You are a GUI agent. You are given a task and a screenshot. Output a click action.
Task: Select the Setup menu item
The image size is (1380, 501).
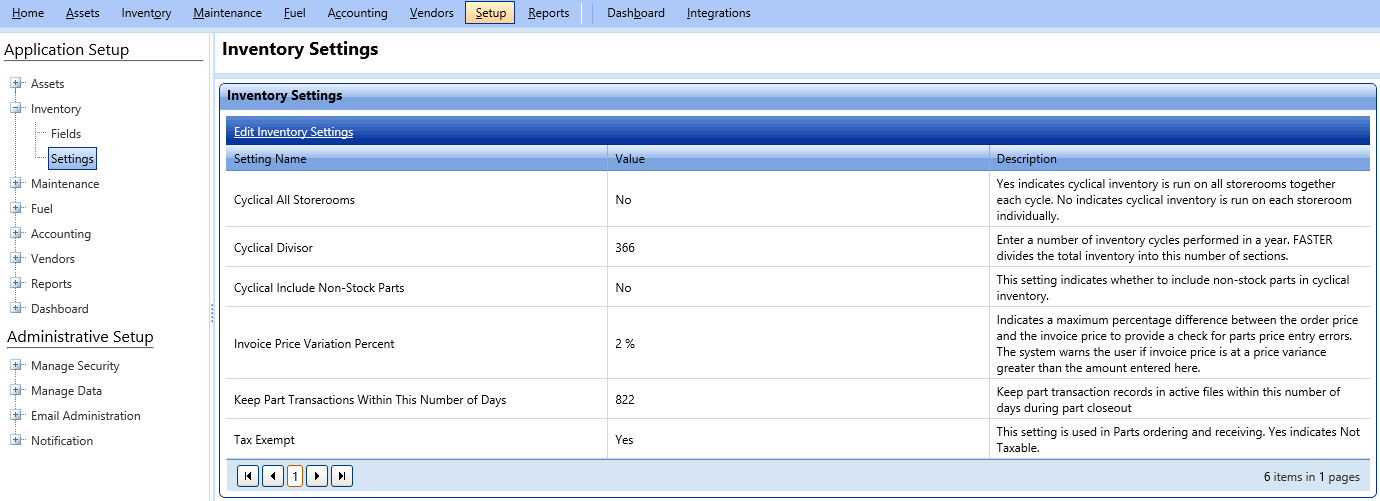pos(490,13)
